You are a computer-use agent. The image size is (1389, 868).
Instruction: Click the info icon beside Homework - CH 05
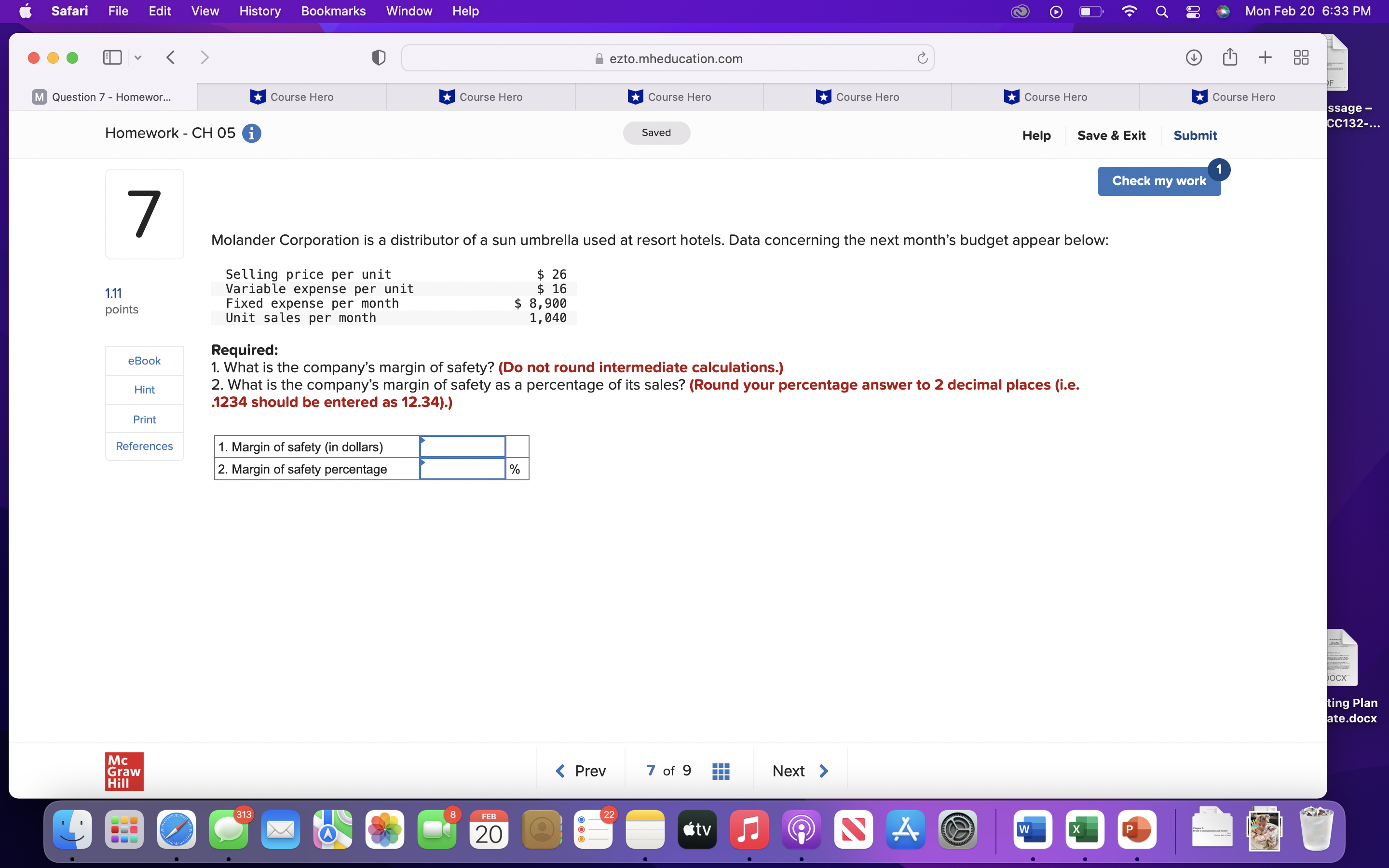click(x=251, y=133)
